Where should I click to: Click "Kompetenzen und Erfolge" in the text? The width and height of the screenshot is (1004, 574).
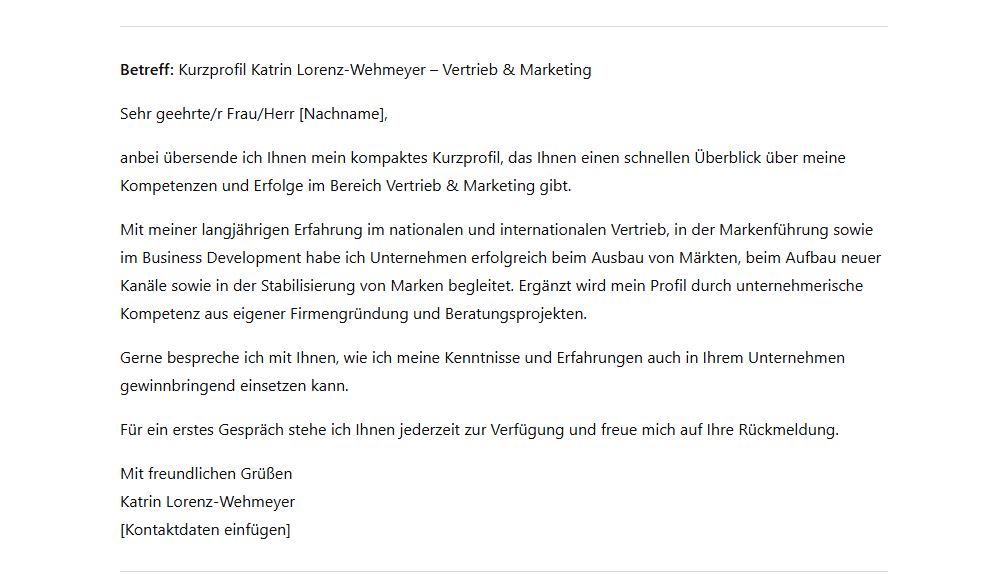[x=206, y=186]
